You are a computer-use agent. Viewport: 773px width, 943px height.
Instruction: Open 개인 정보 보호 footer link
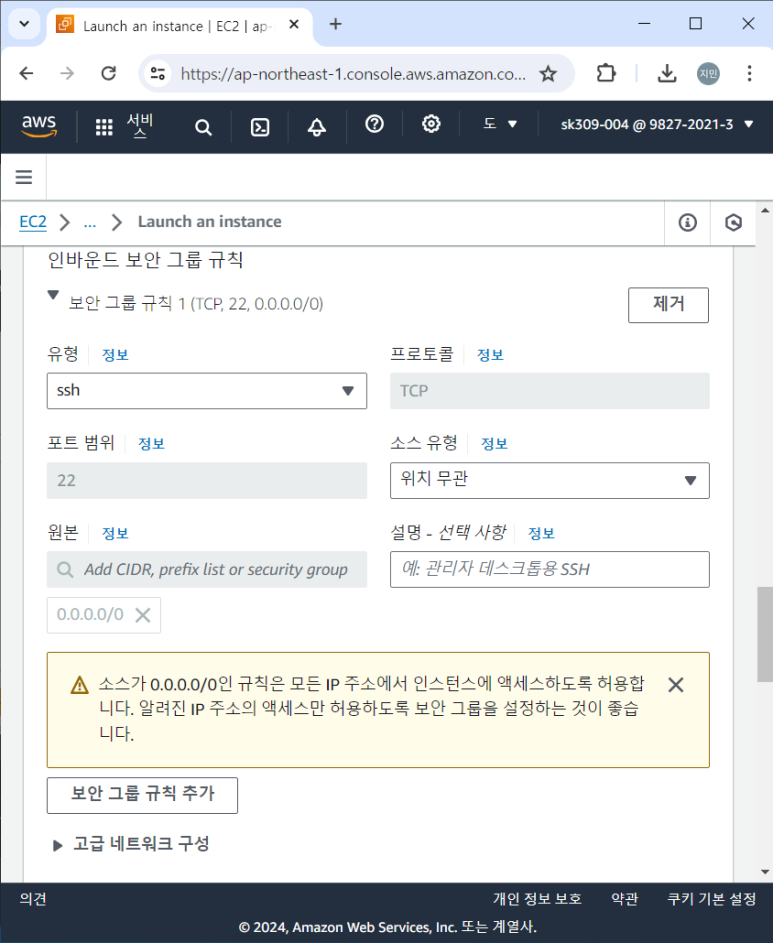(537, 898)
